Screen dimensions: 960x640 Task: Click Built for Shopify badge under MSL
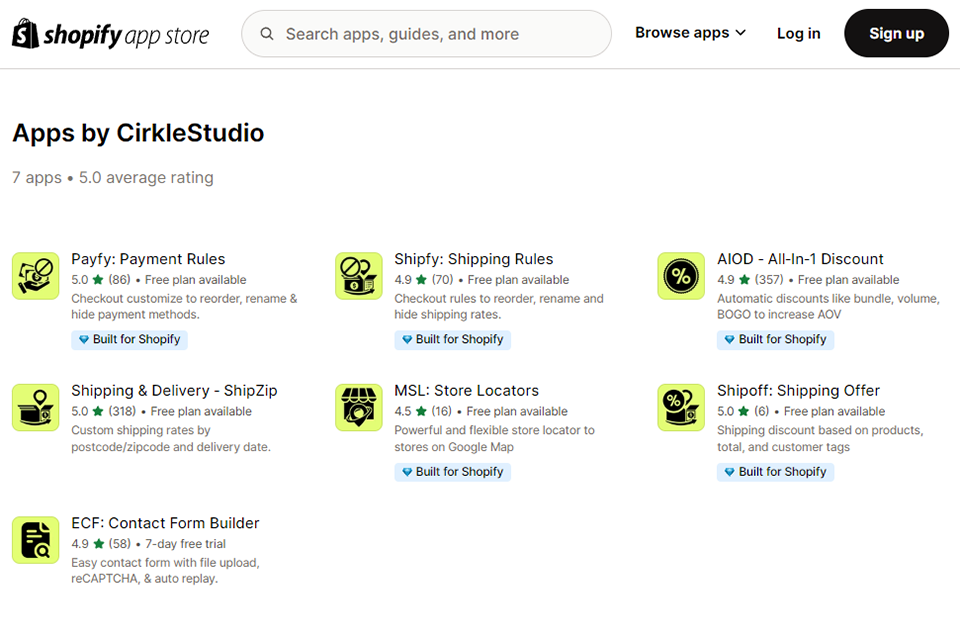(452, 472)
